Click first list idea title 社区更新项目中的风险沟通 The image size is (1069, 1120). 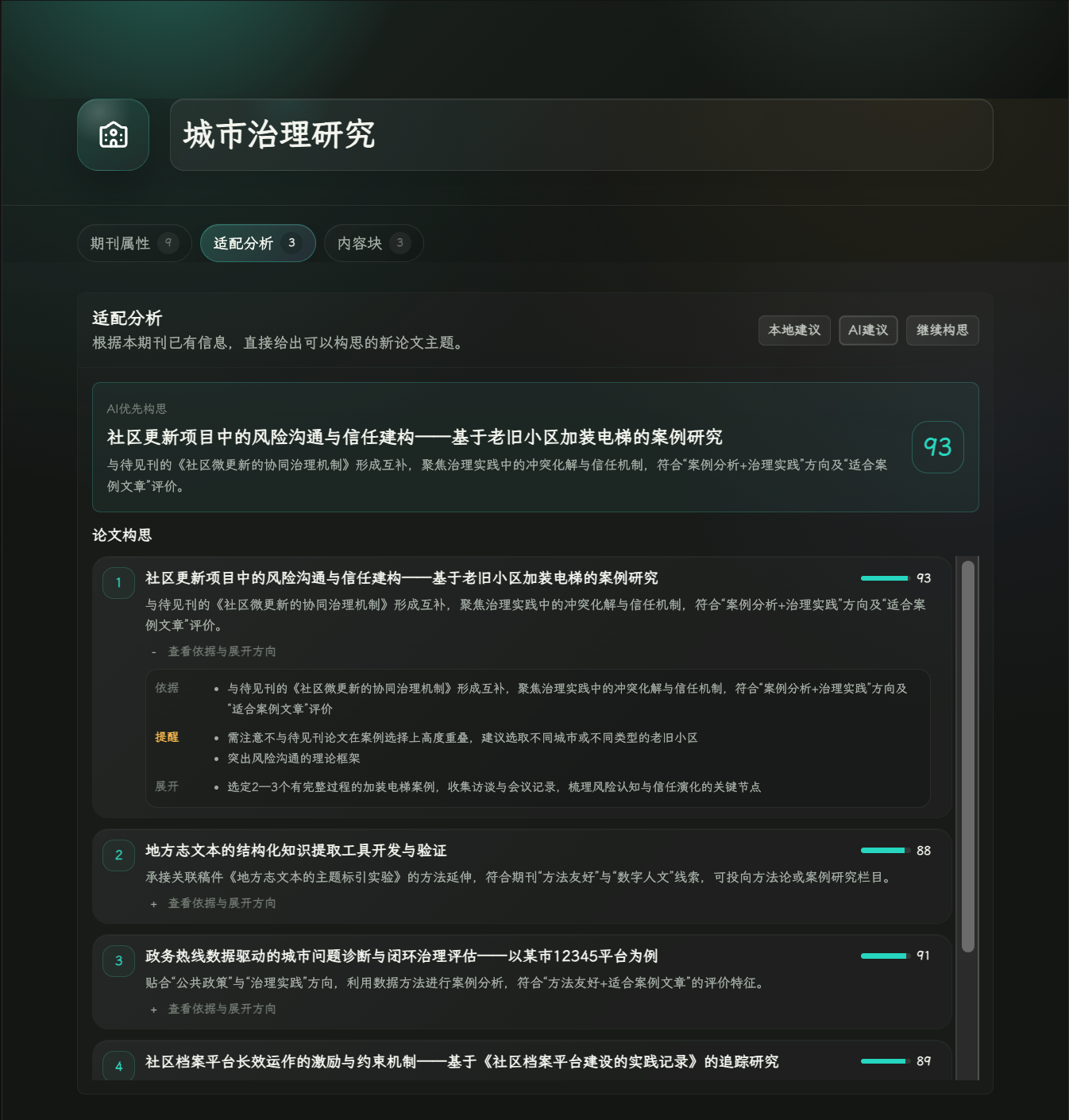point(401,578)
